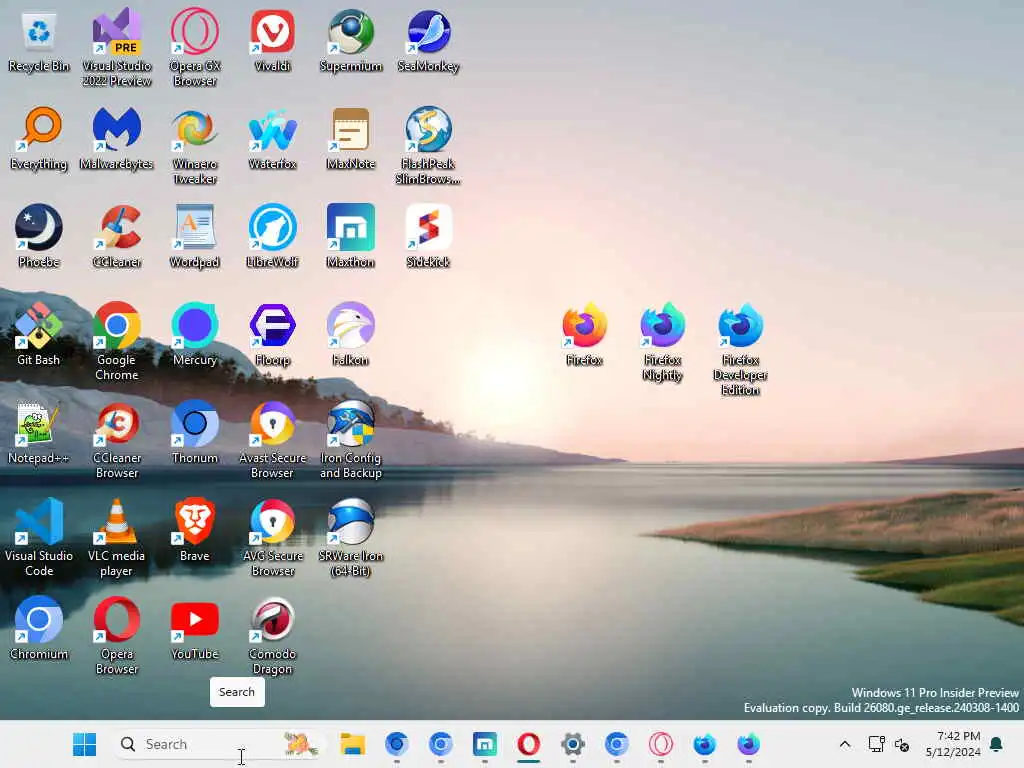Switch to the active Opera taskbar icon
The height and width of the screenshot is (768, 1024).
(x=528, y=744)
